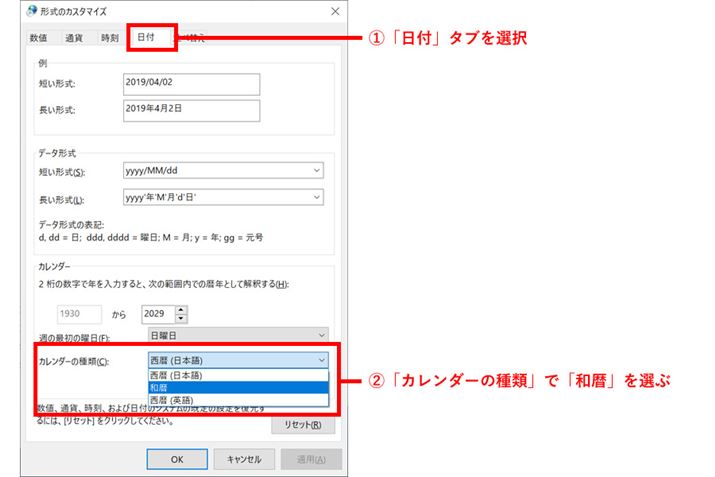Open the 週の最初の曜日 dropdown showing 日曜日
The width and height of the screenshot is (715, 477).
(x=238, y=336)
